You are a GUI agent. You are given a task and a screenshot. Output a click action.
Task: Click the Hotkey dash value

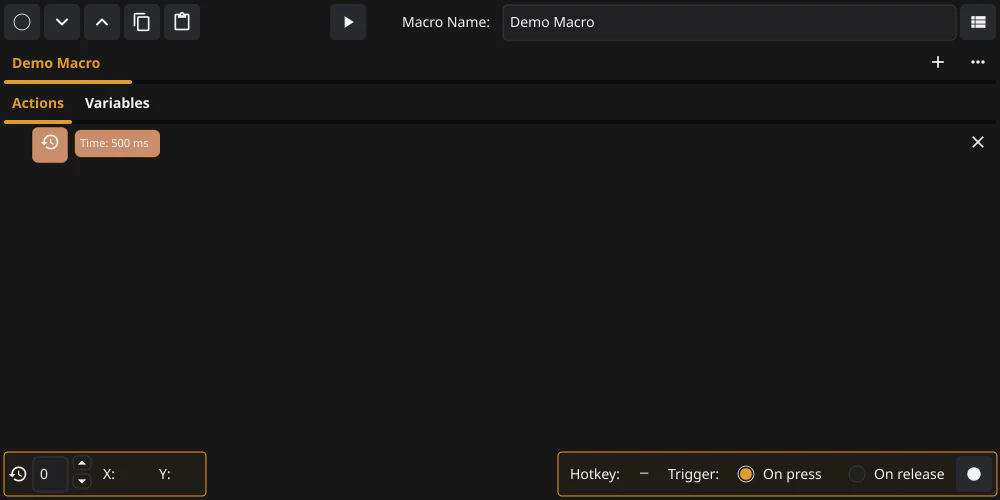644,474
